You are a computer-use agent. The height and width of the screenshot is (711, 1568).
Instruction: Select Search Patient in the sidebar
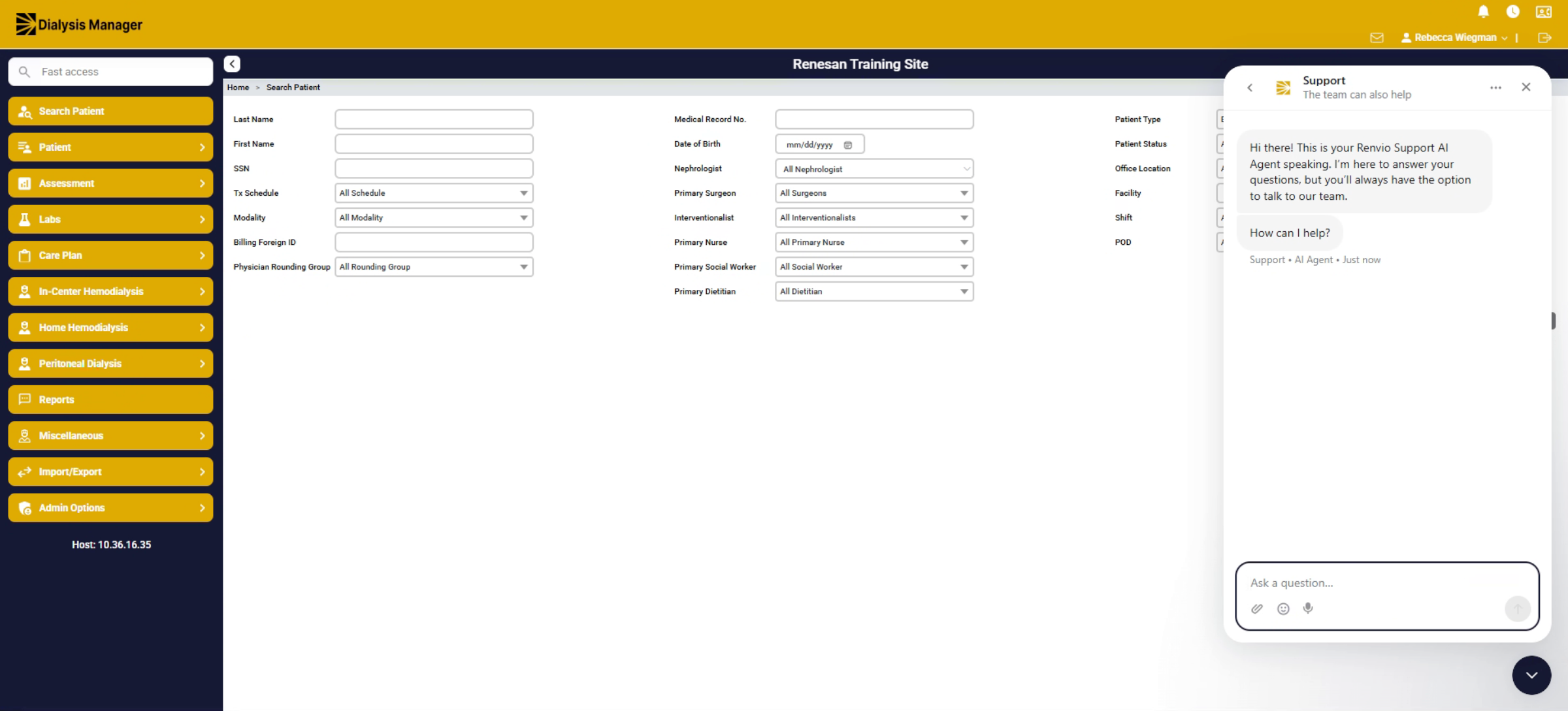(x=110, y=111)
